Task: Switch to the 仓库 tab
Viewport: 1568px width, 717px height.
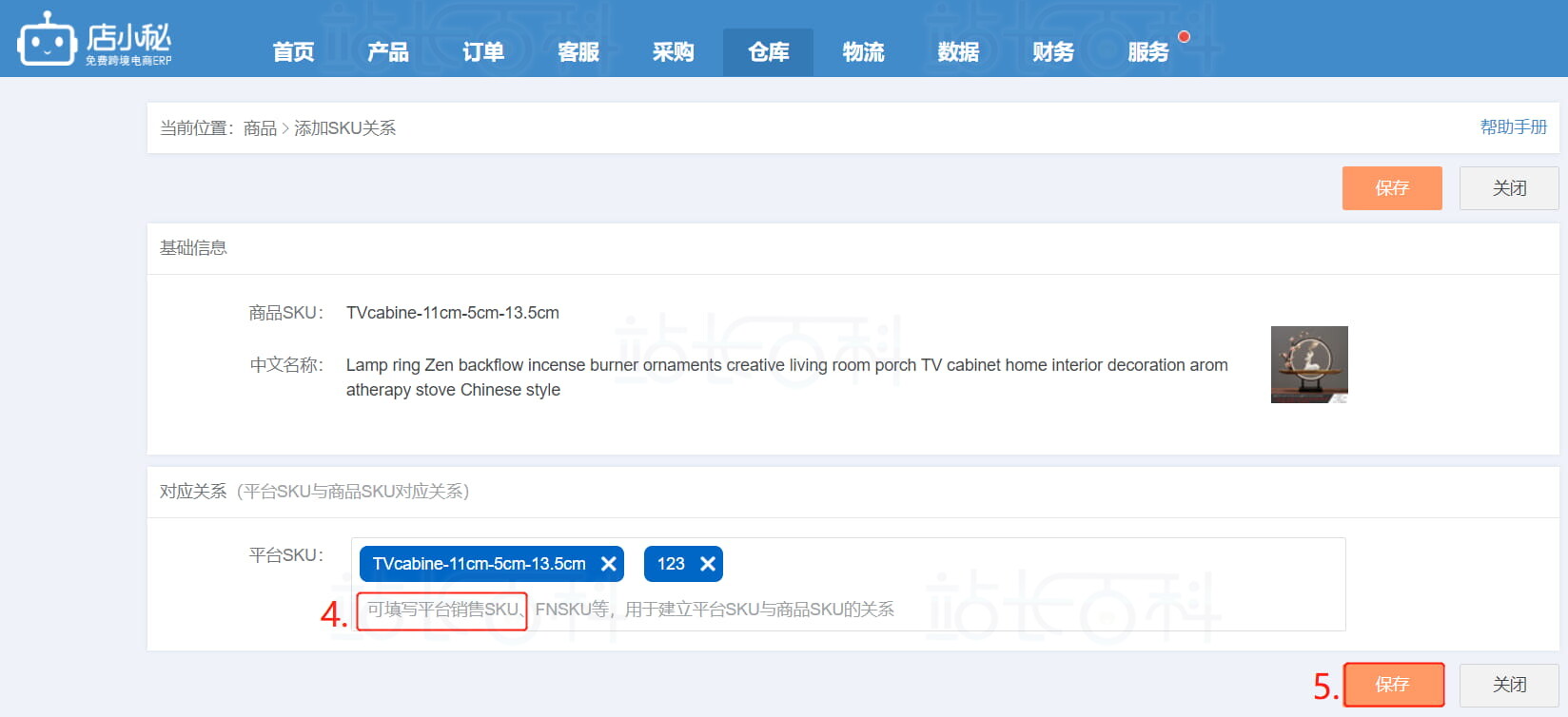Action: point(769,52)
